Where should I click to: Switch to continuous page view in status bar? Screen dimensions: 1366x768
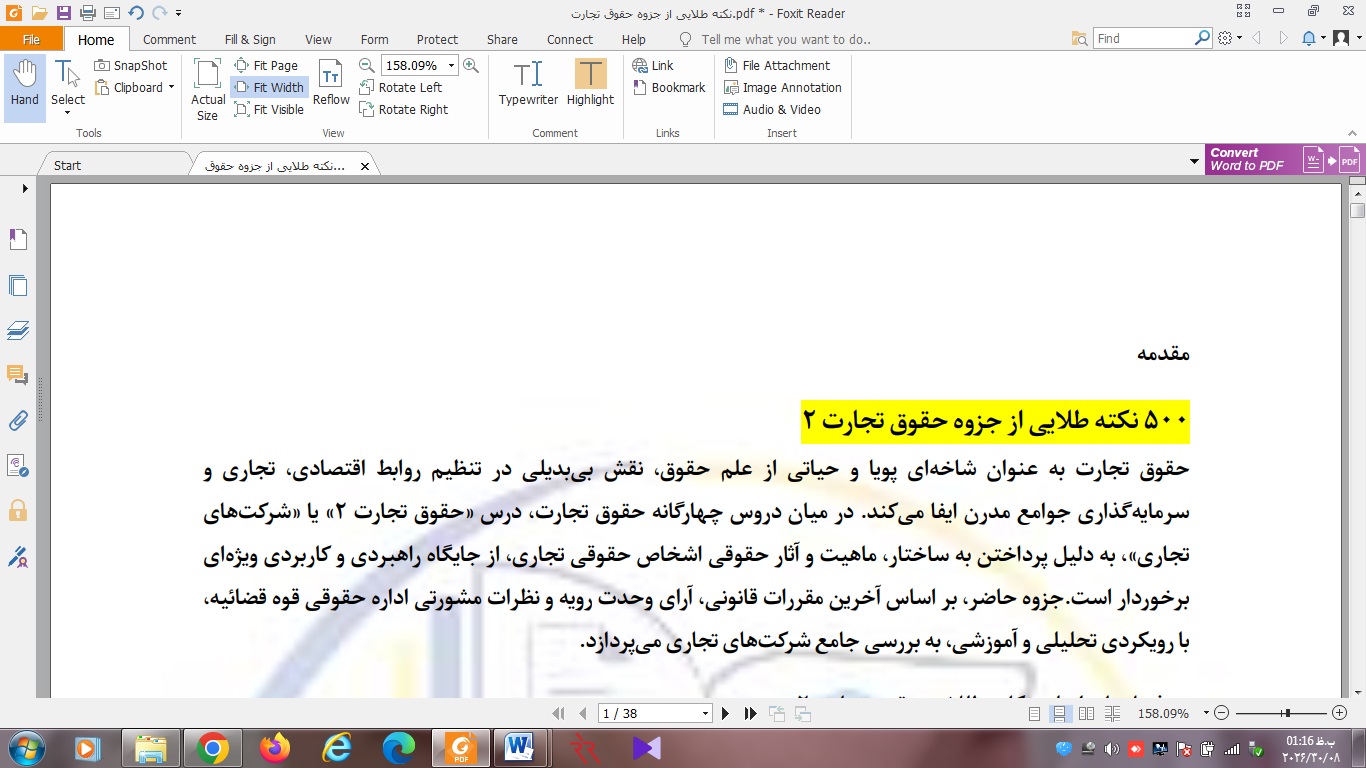point(1059,714)
